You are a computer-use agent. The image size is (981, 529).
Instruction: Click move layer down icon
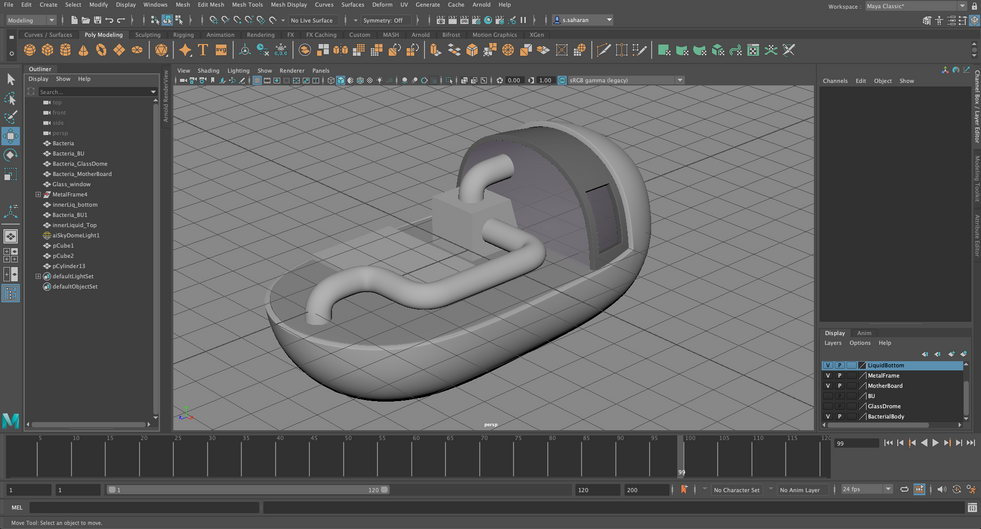click(938, 354)
